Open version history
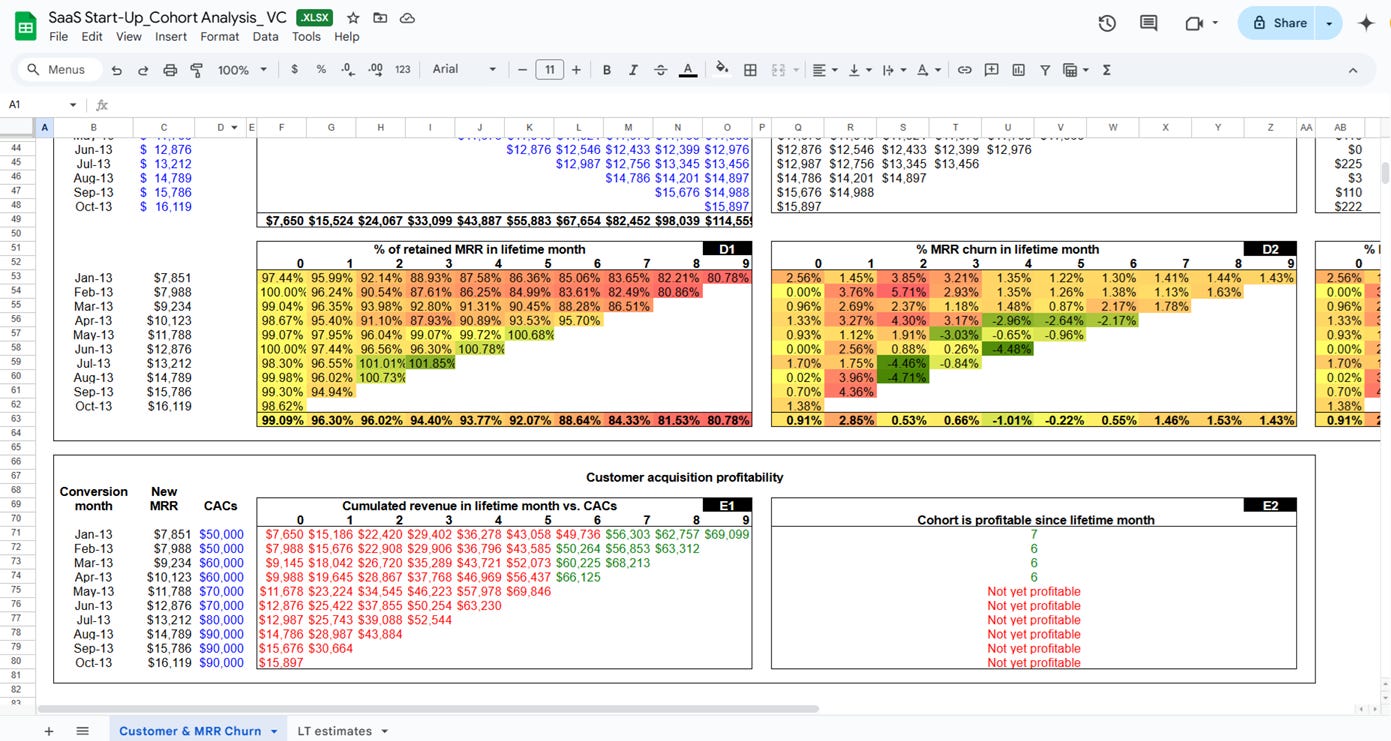 click(x=1107, y=22)
